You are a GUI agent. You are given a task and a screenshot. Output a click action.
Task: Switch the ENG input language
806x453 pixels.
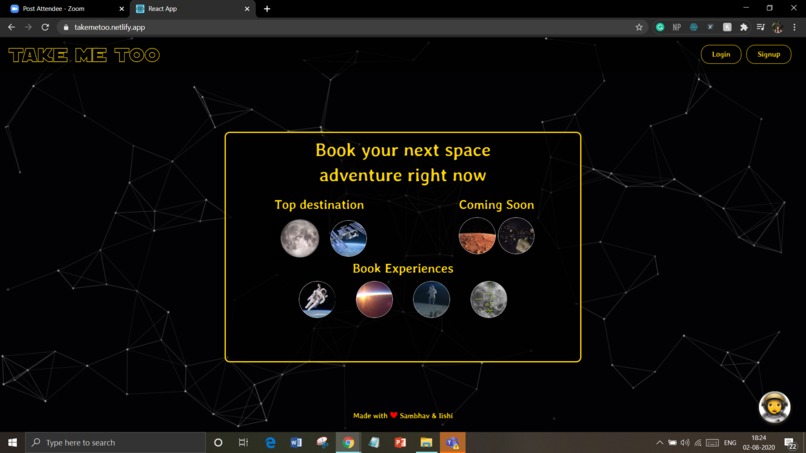[730, 442]
